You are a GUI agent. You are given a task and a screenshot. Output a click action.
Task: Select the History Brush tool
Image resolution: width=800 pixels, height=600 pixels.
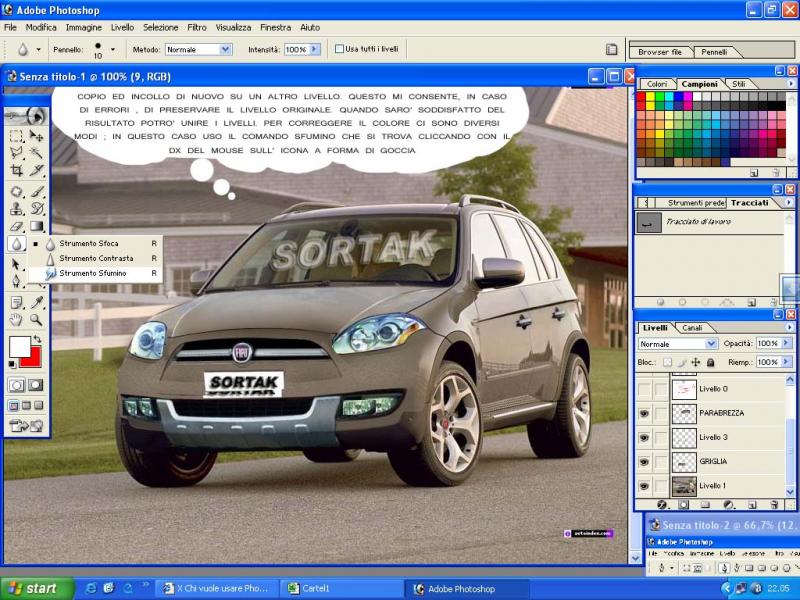click(x=36, y=209)
